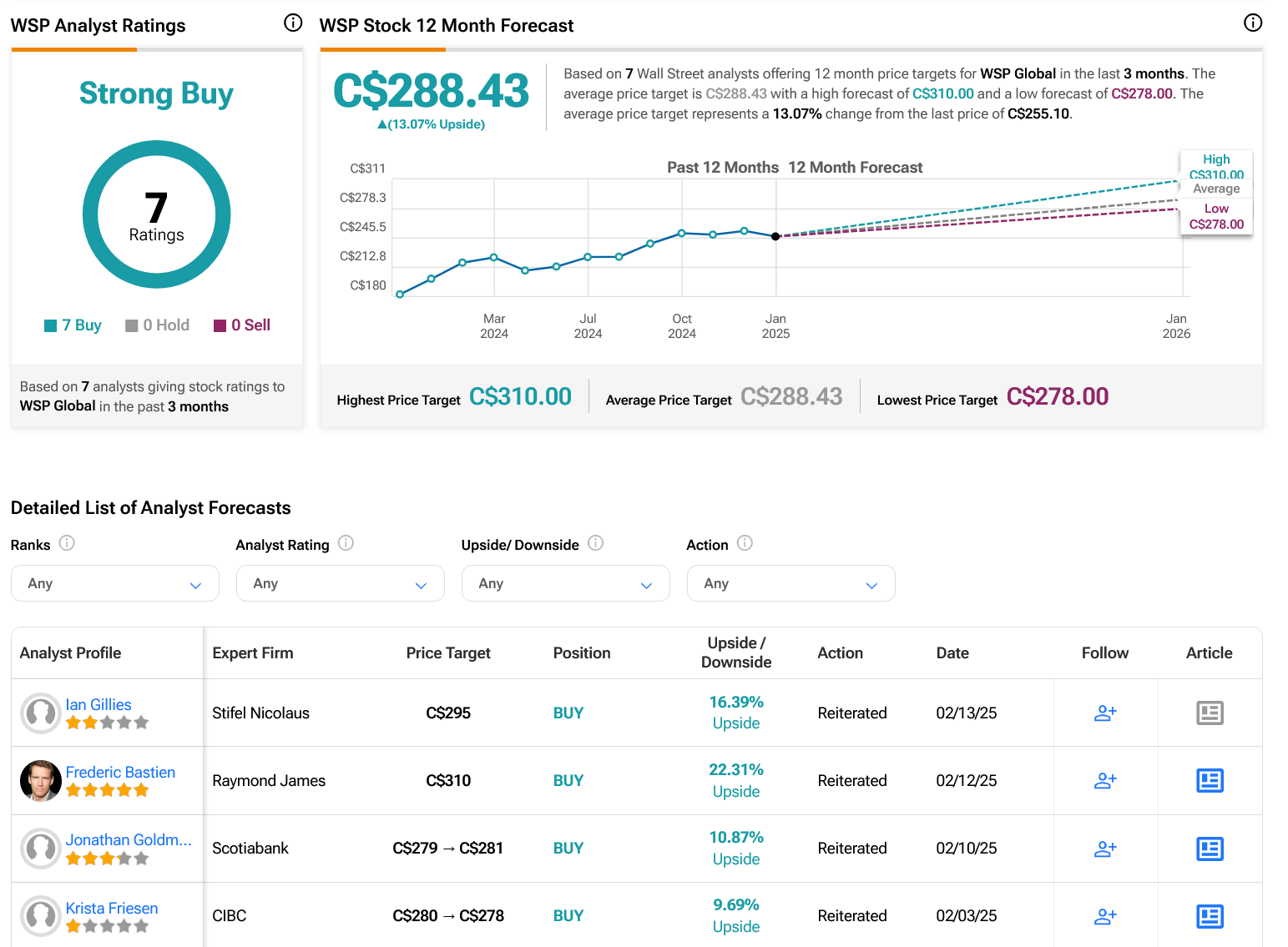The image size is (1288, 947).
Task: Follow analyst Frederic Bastien
Action: click(x=1104, y=780)
